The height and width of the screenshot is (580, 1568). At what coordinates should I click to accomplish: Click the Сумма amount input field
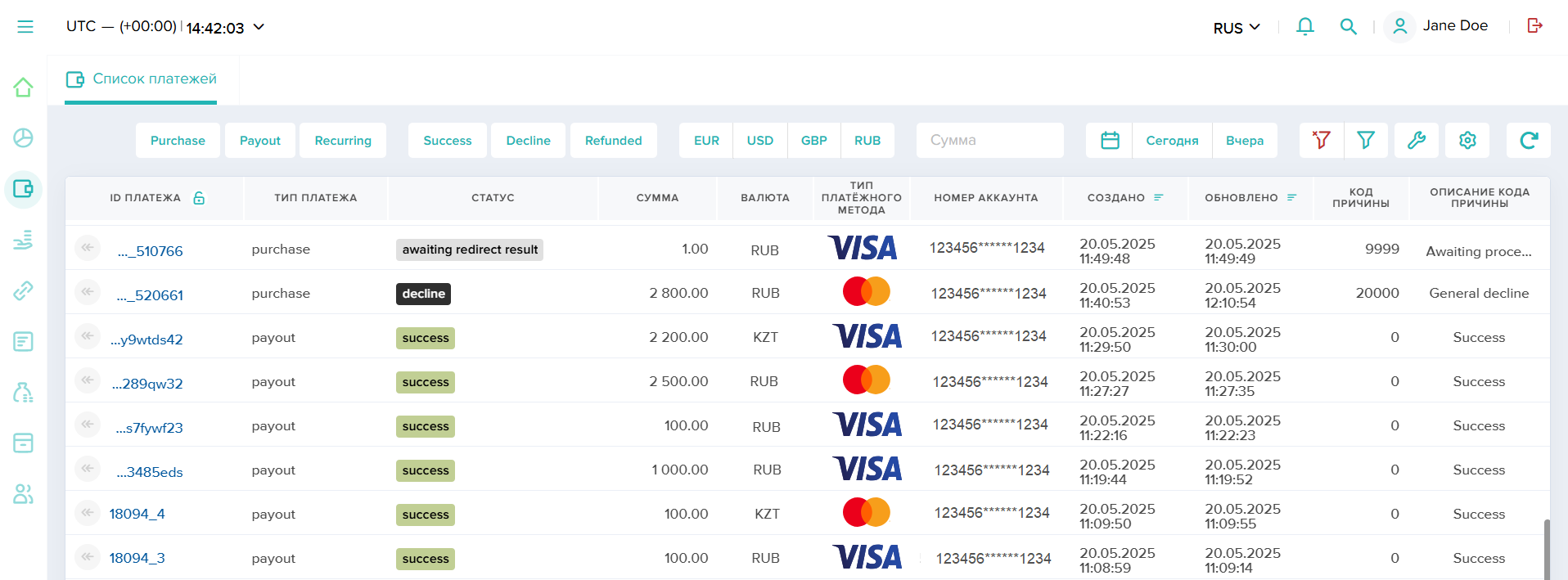pos(989,141)
